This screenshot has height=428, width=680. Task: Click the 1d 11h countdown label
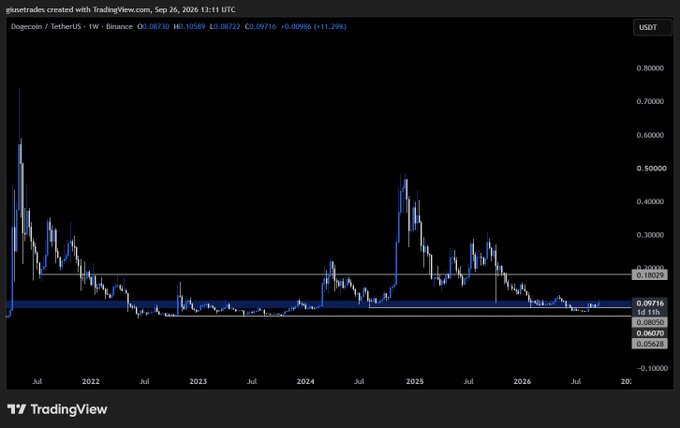(649, 312)
